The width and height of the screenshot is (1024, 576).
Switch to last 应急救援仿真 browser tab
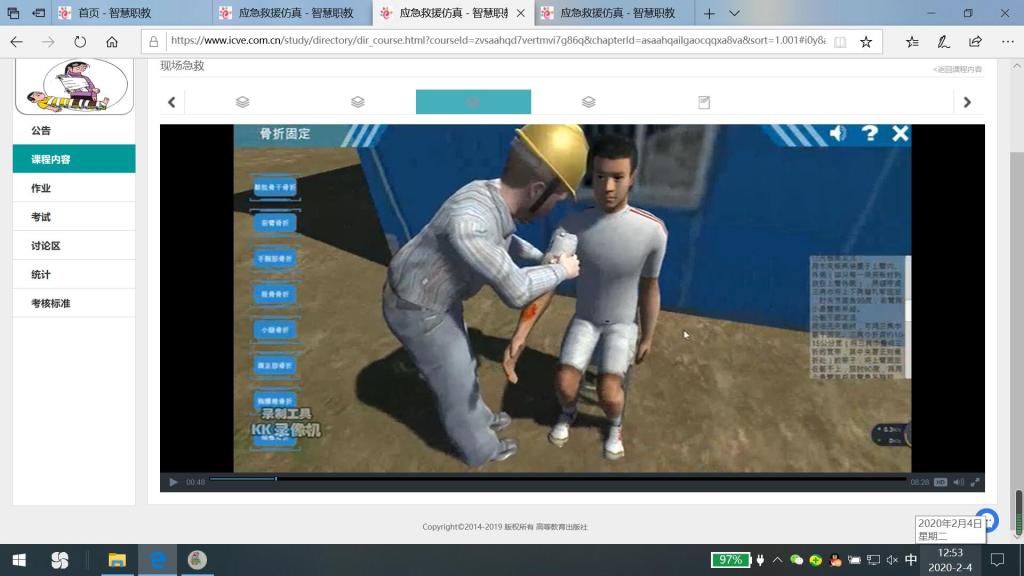(614, 12)
